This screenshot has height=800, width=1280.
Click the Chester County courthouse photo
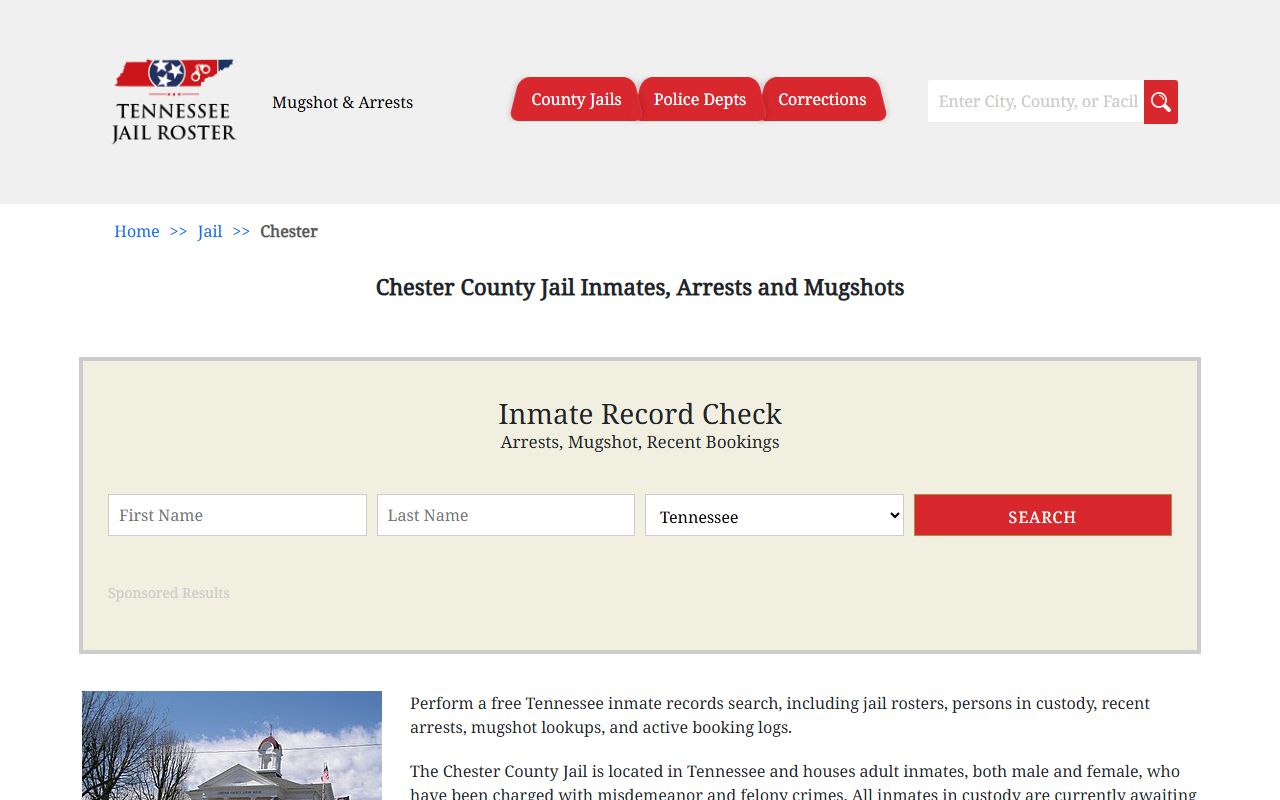click(232, 745)
